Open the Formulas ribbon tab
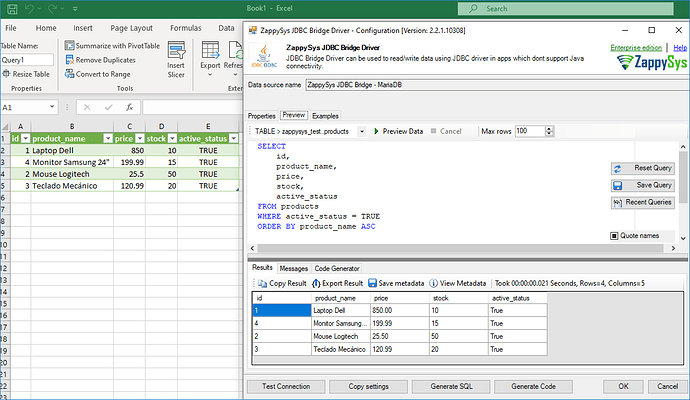This screenshot has height=400, width=690. coord(186,28)
